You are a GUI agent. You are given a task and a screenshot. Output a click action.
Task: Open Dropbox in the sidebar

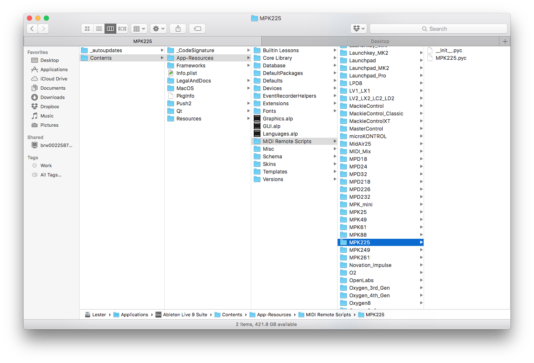pyautogui.click(x=50, y=107)
